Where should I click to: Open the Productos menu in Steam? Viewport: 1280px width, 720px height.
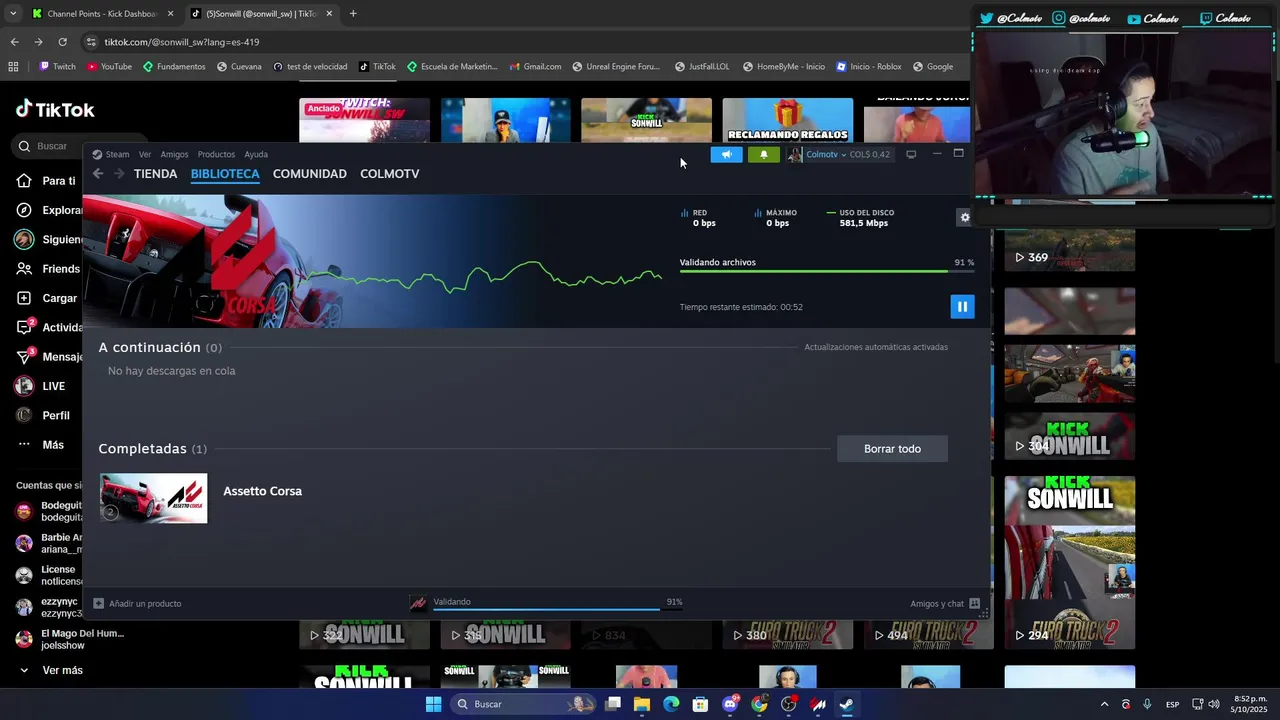pos(216,154)
